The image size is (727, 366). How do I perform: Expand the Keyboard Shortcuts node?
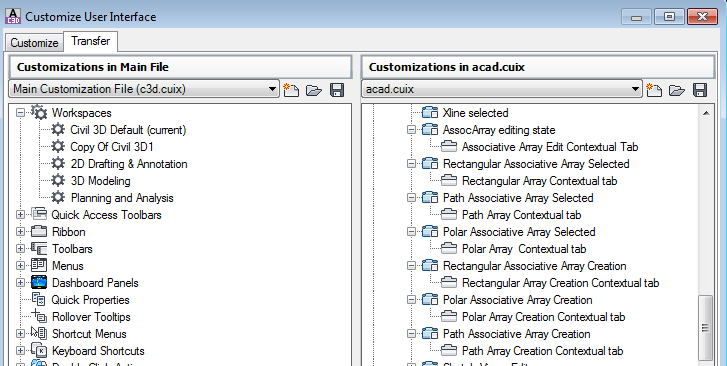20,351
